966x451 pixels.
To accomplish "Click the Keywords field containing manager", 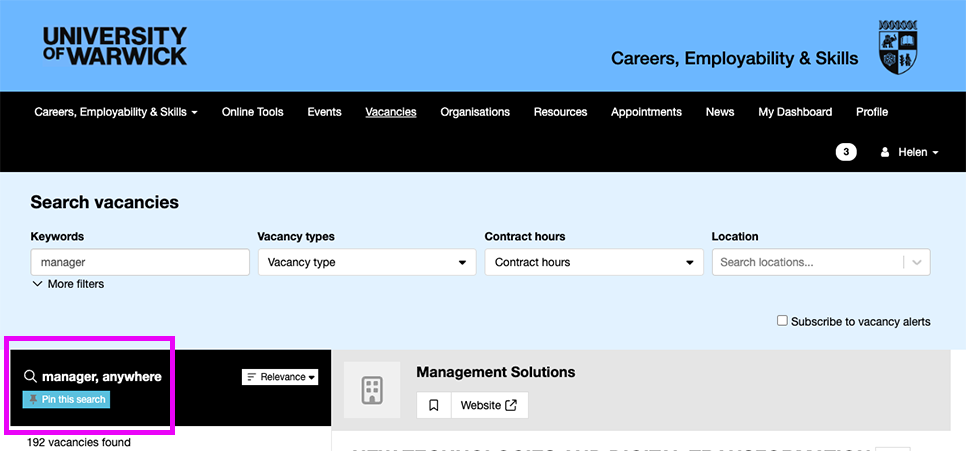I will click(x=140, y=262).
